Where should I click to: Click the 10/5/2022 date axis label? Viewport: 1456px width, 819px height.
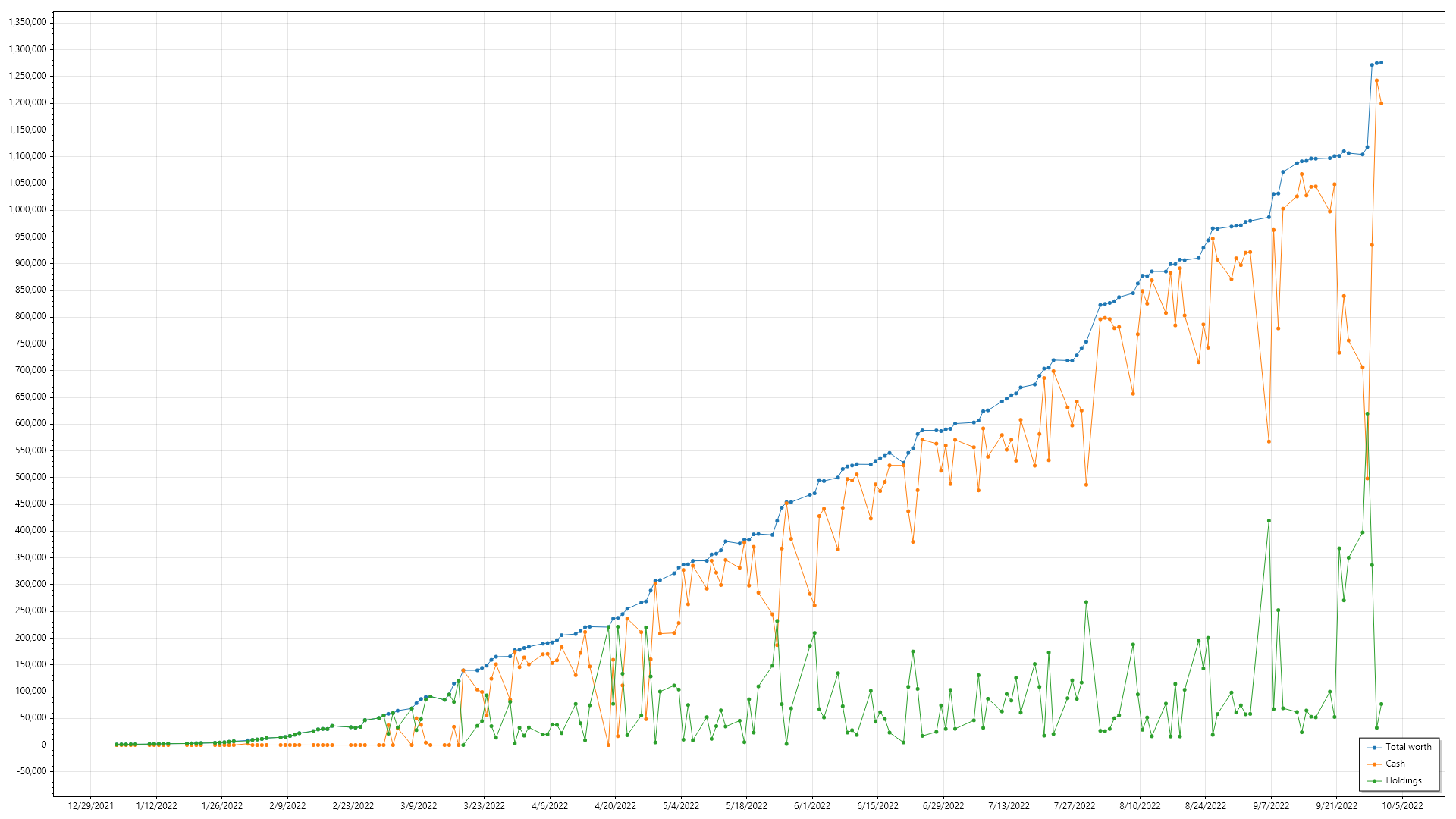pos(1401,806)
